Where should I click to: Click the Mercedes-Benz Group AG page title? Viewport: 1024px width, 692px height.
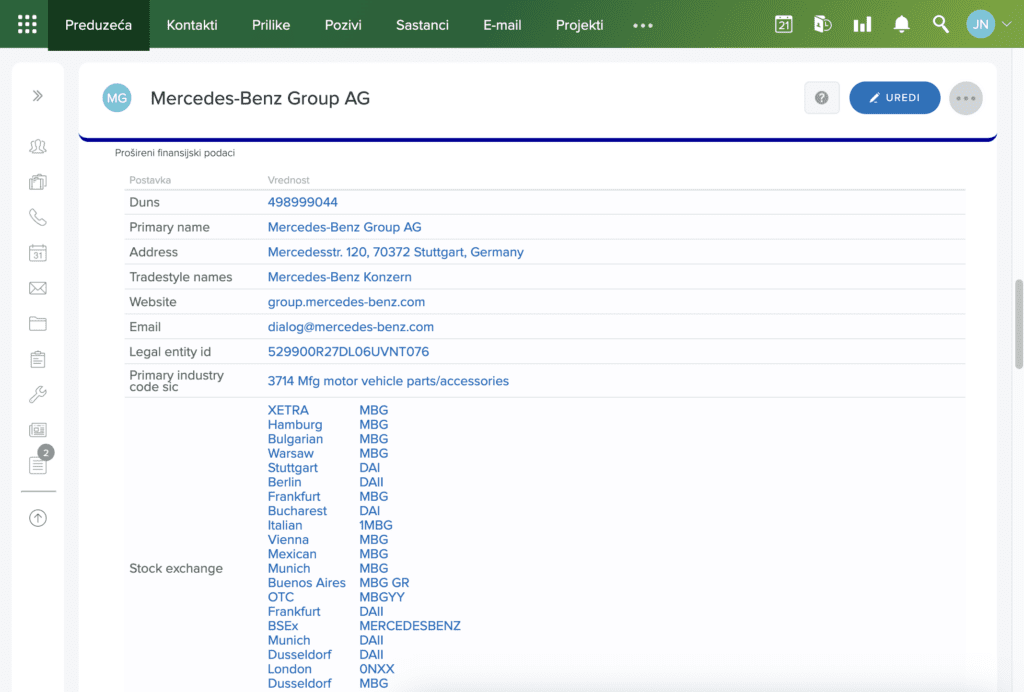click(260, 98)
